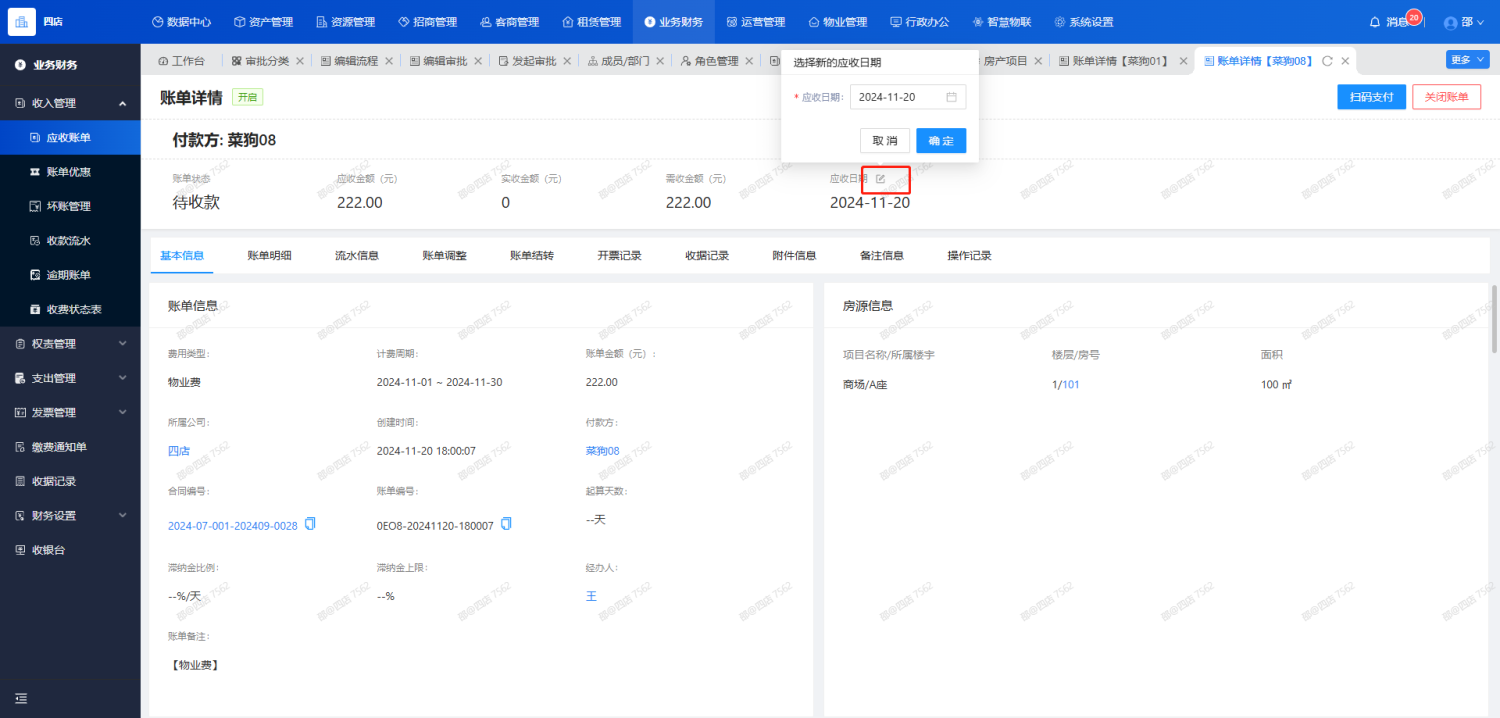1500x718 pixels.
Task: Expand the 权责管理 sidebar group
Action: [x=70, y=344]
